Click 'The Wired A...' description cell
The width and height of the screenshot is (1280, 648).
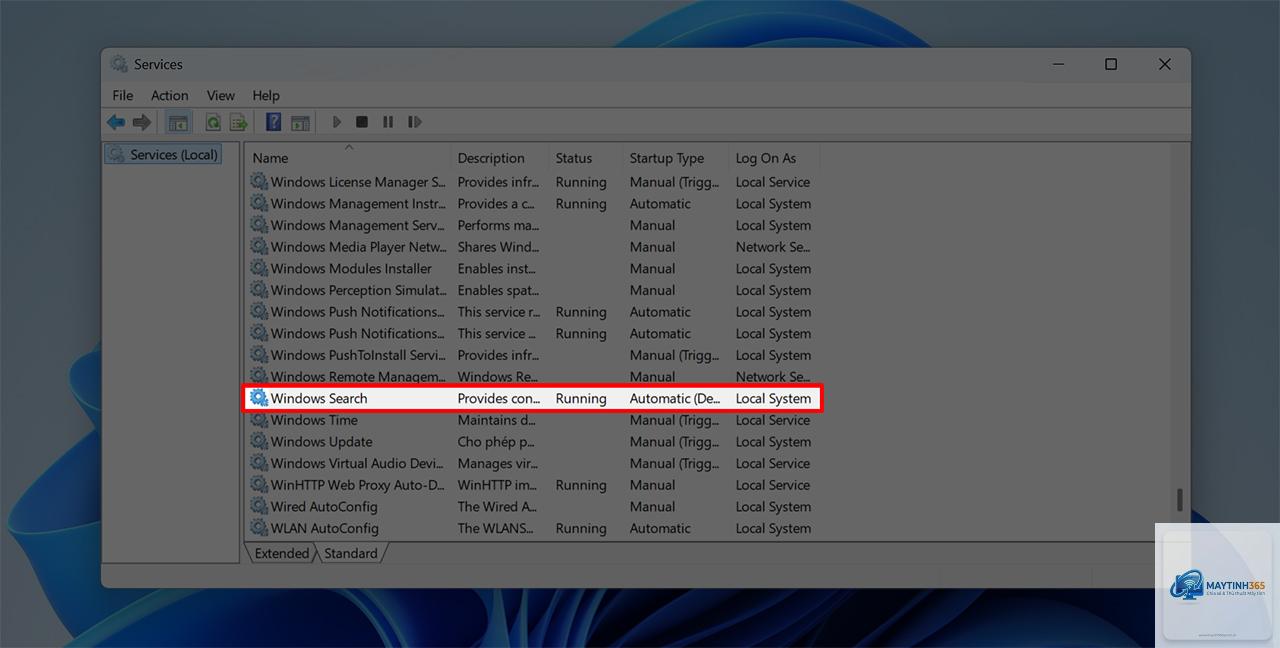[x=498, y=506]
